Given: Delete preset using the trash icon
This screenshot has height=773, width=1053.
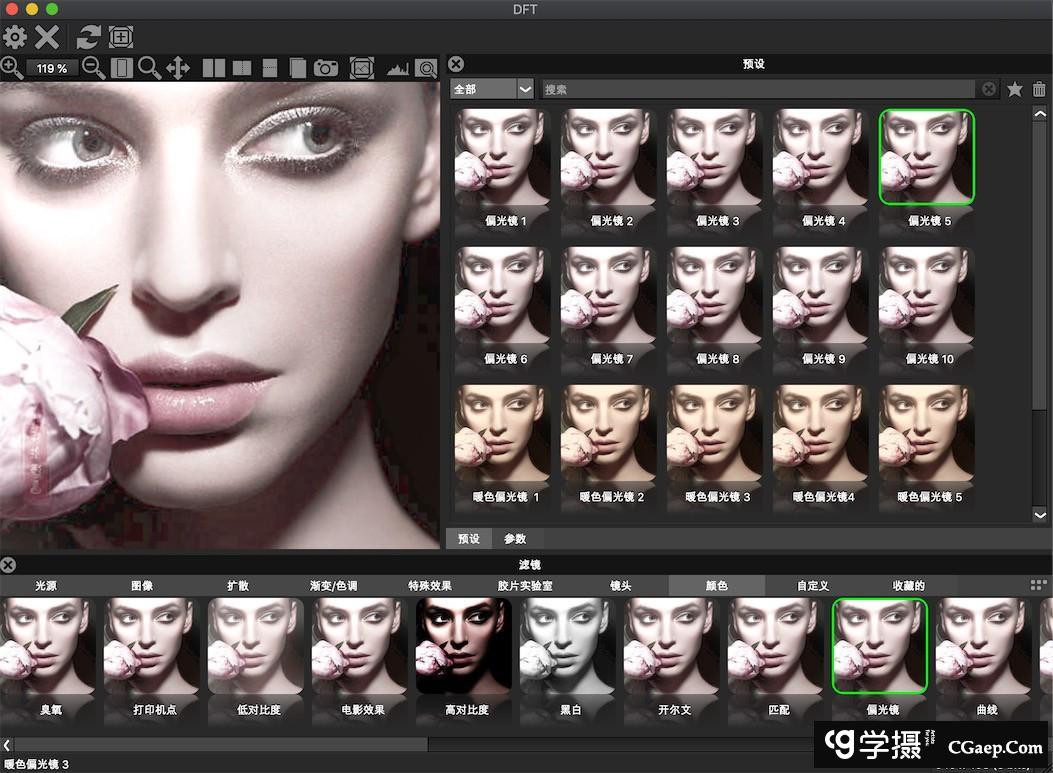Looking at the screenshot, I should tap(1039, 89).
